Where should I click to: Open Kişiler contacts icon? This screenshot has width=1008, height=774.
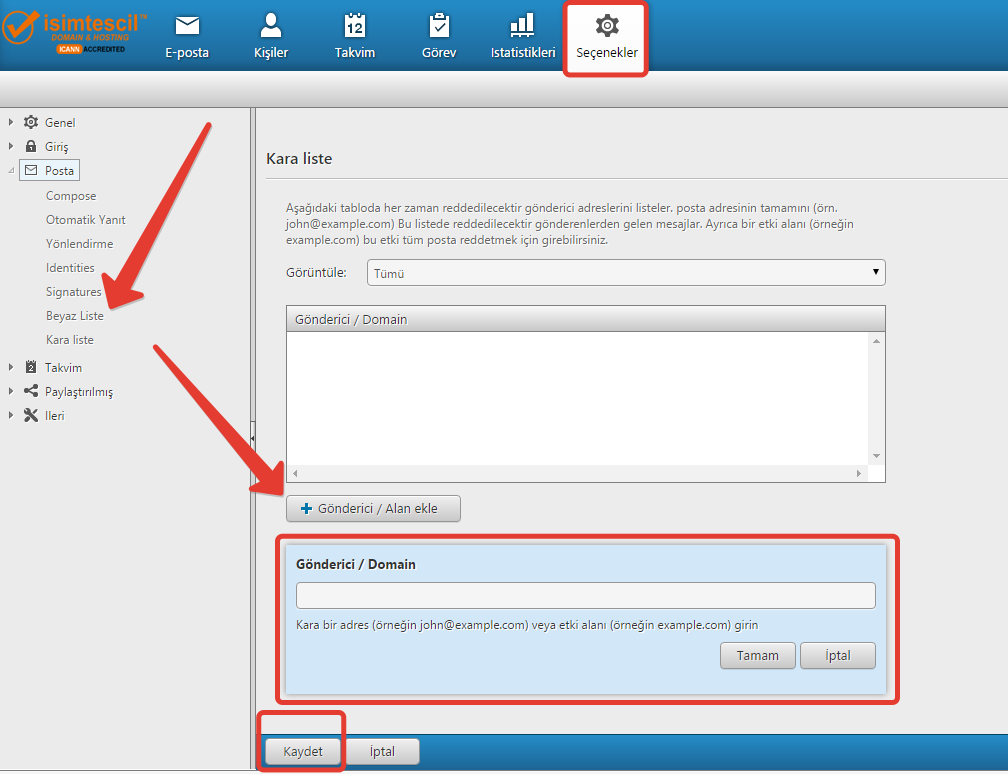pos(271,26)
